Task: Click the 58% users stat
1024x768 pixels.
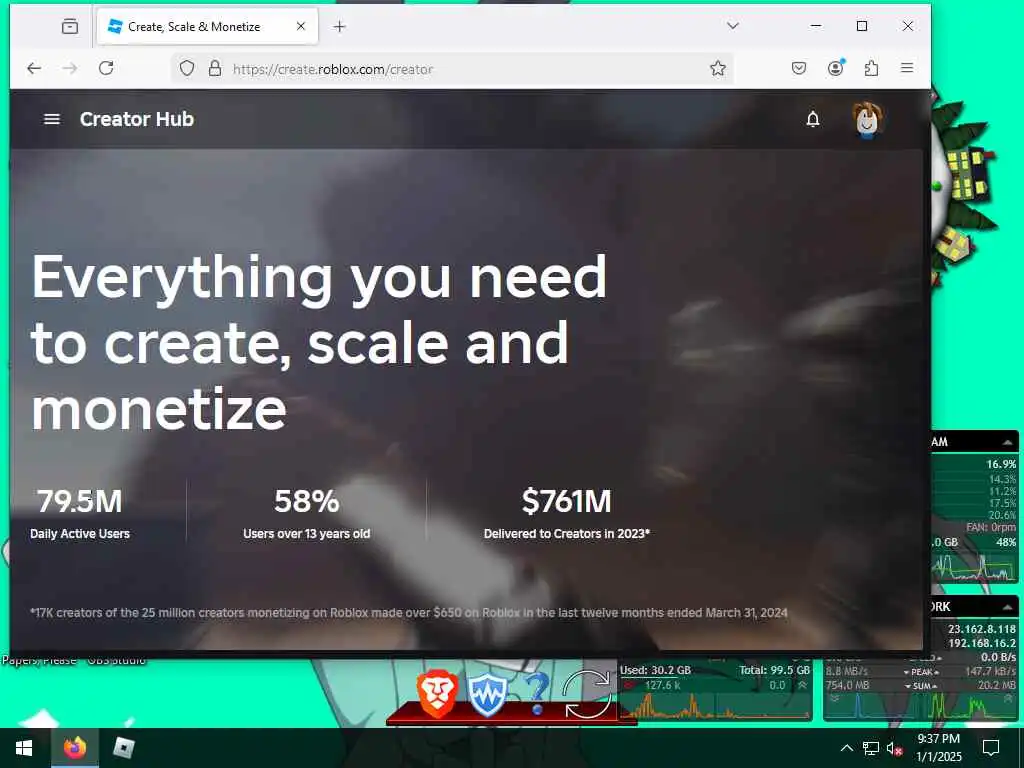Action: [x=306, y=502]
